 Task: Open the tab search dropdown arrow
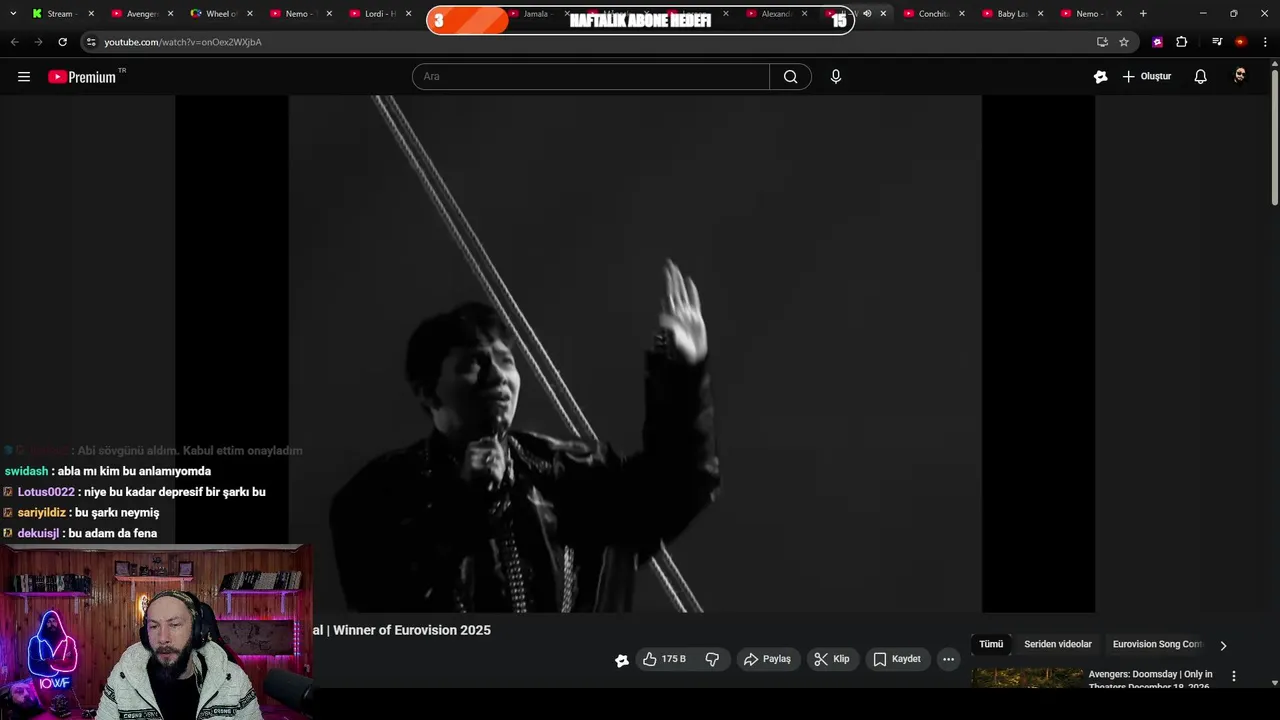click(x=13, y=14)
